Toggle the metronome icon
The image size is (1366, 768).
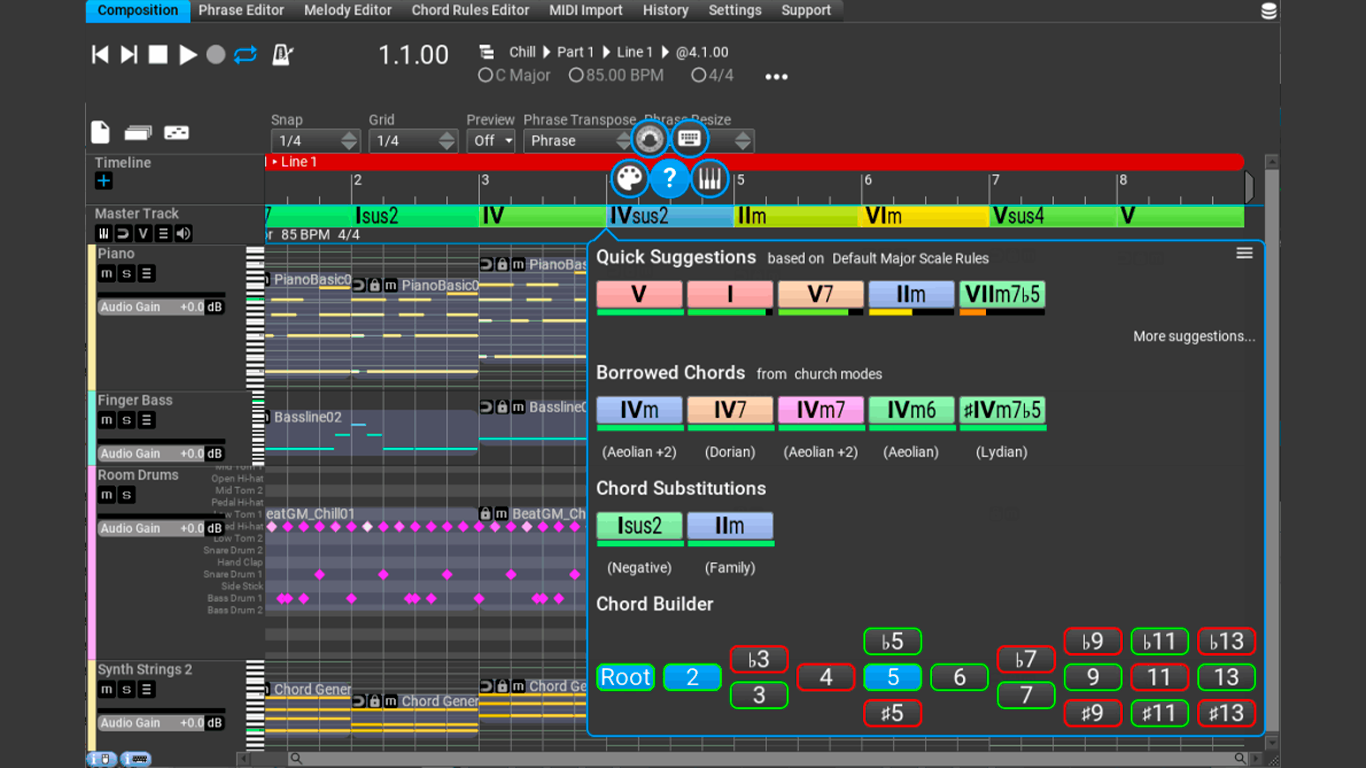[x=282, y=55]
